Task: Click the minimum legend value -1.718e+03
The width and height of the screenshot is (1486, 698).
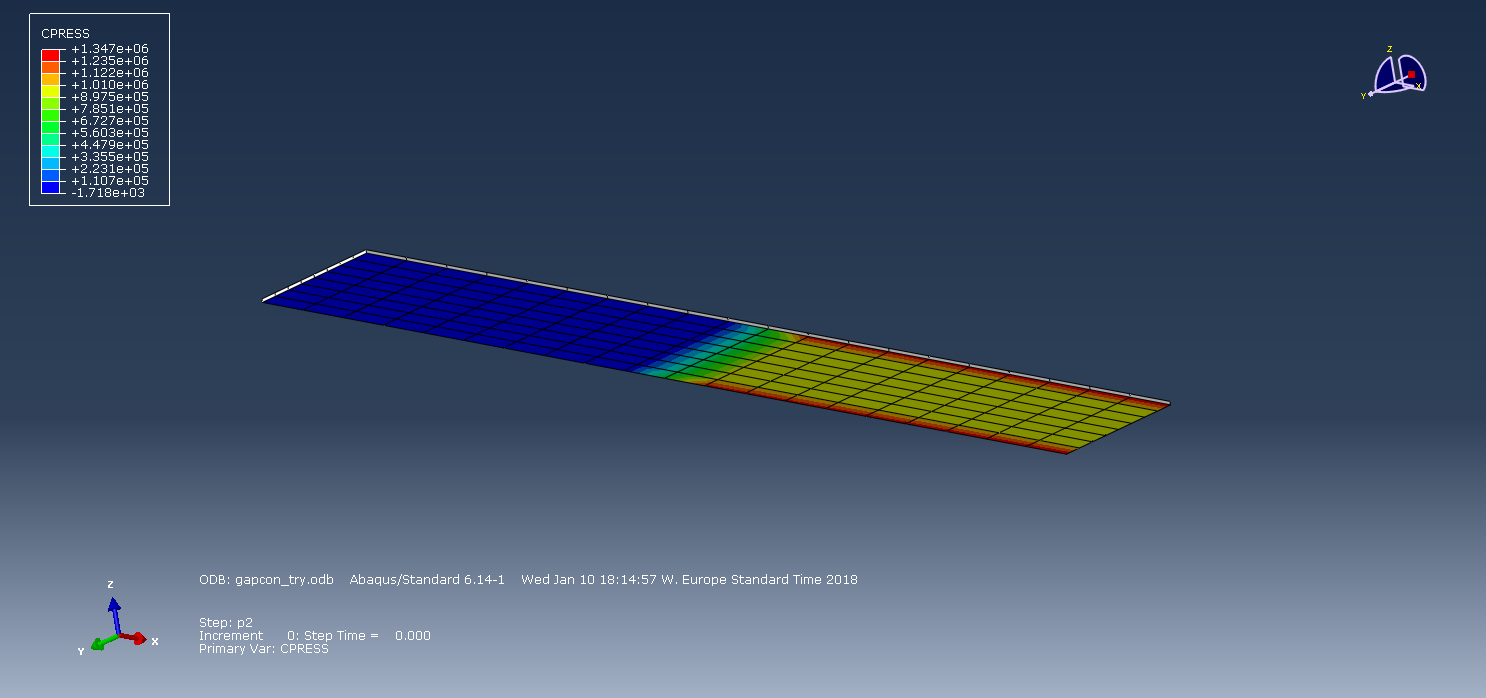Action: (107, 193)
